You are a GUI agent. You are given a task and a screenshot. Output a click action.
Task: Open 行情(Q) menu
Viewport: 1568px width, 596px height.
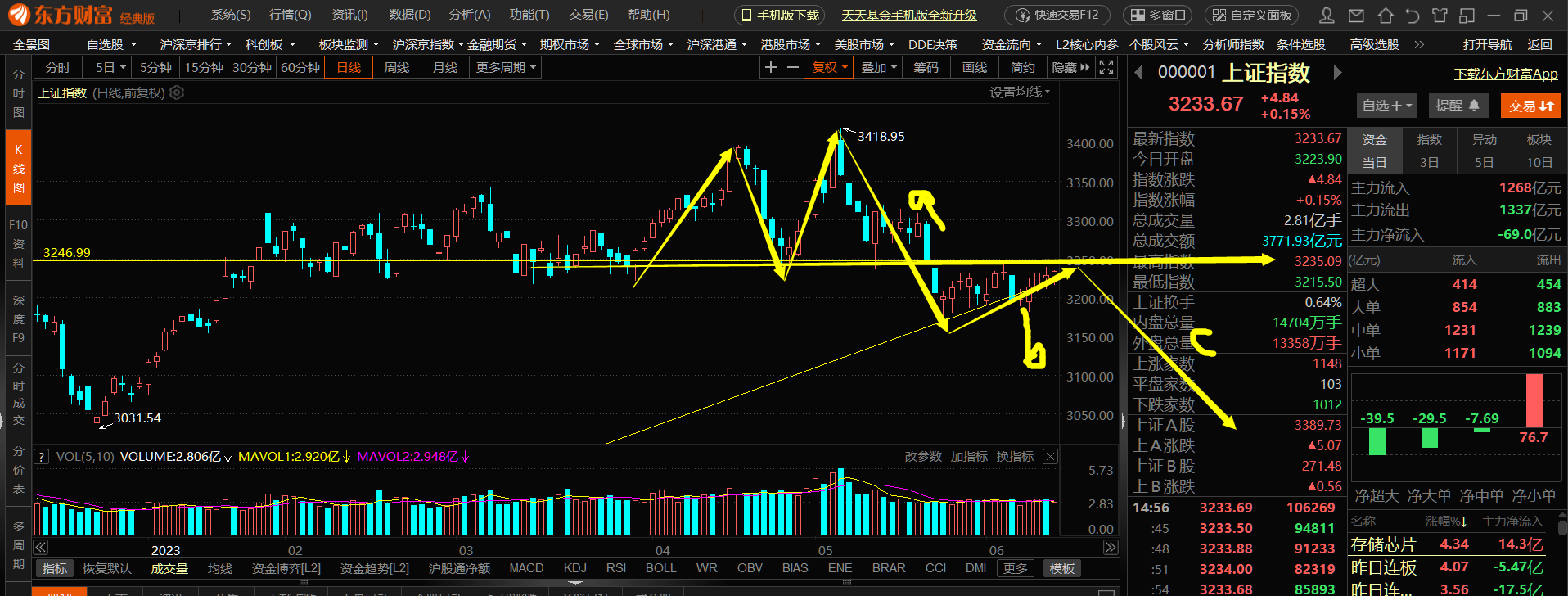point(290,15)
